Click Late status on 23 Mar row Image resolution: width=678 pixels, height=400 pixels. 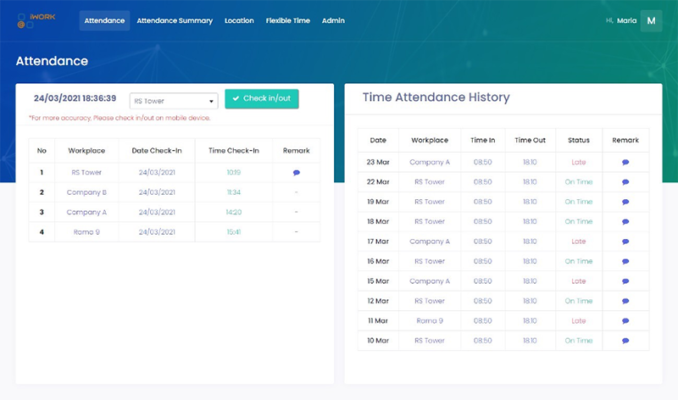pyautogui.click(x=579, y=162)
